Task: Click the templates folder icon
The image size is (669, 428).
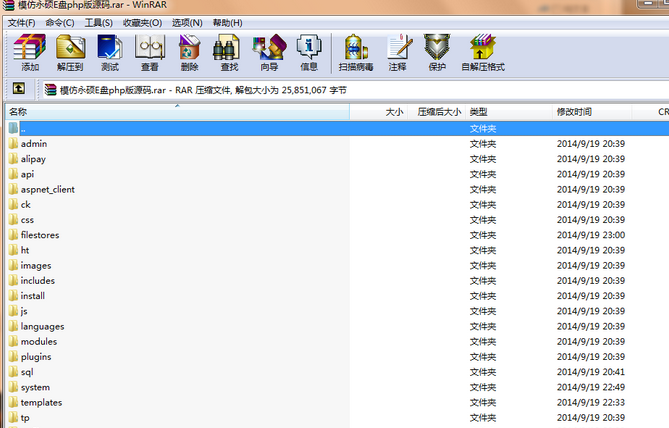Action: coord(13,402)
